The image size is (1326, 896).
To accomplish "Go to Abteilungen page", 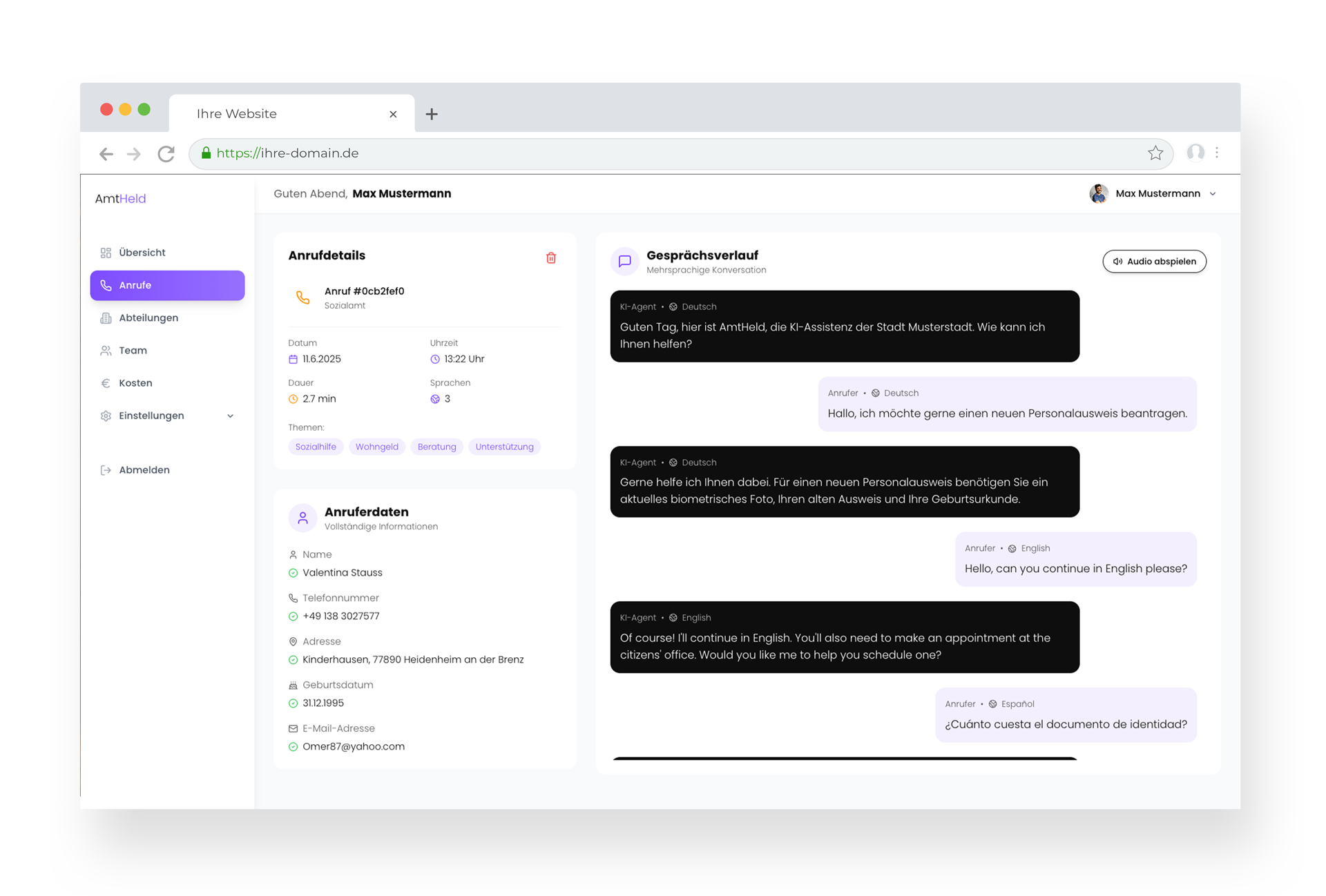I will pos(148,318).
